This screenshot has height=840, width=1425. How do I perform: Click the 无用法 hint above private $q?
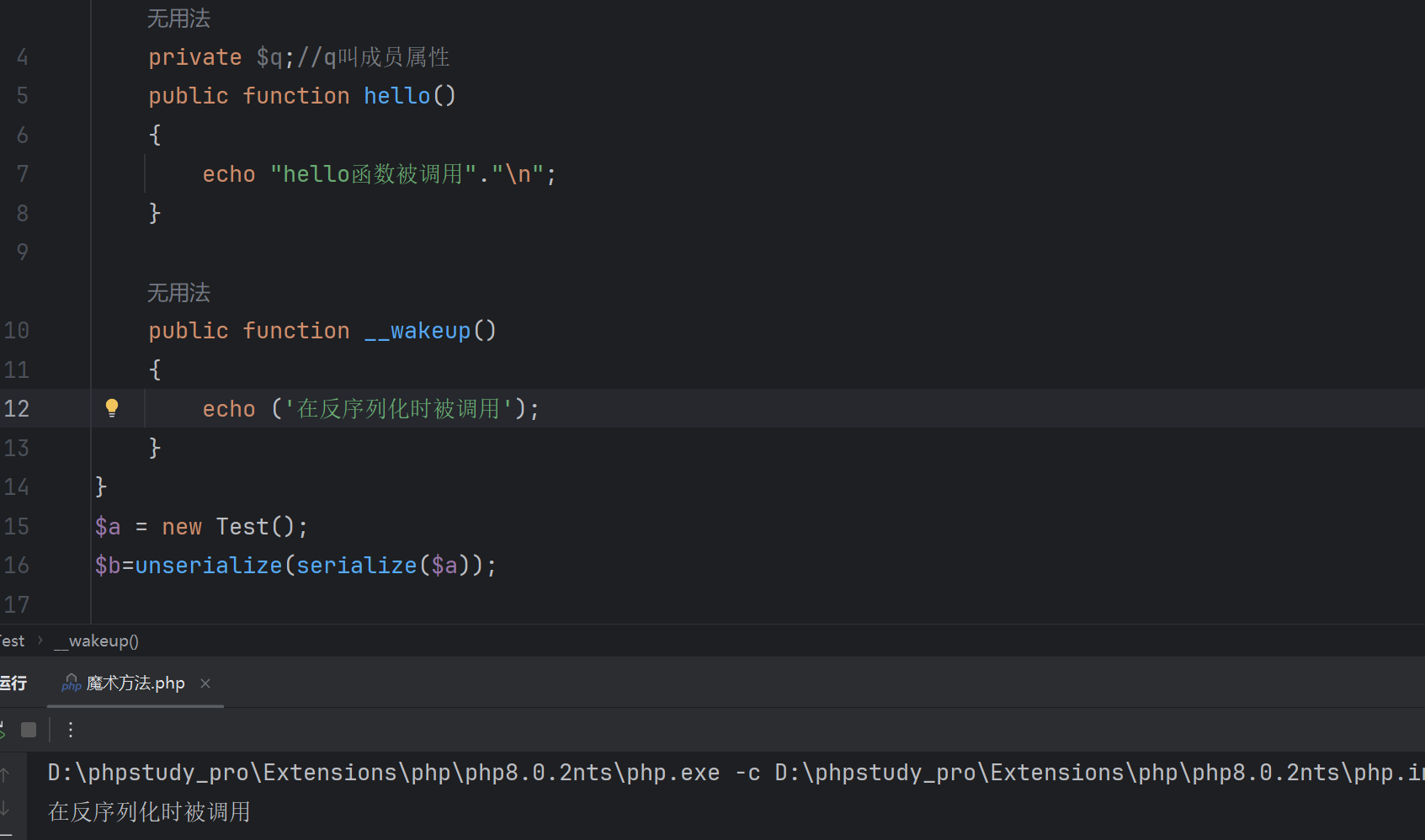coord(178,19)
